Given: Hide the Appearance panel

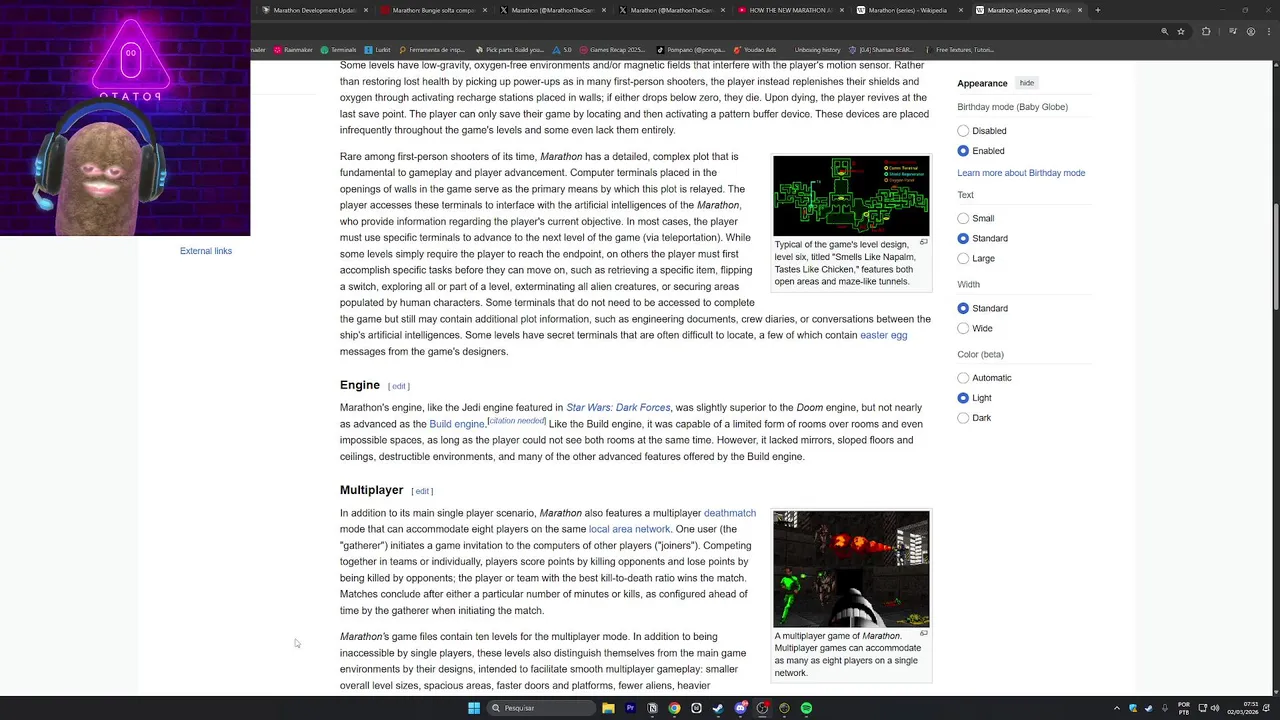Looking at the screenshot, I should pos(1027,83).
